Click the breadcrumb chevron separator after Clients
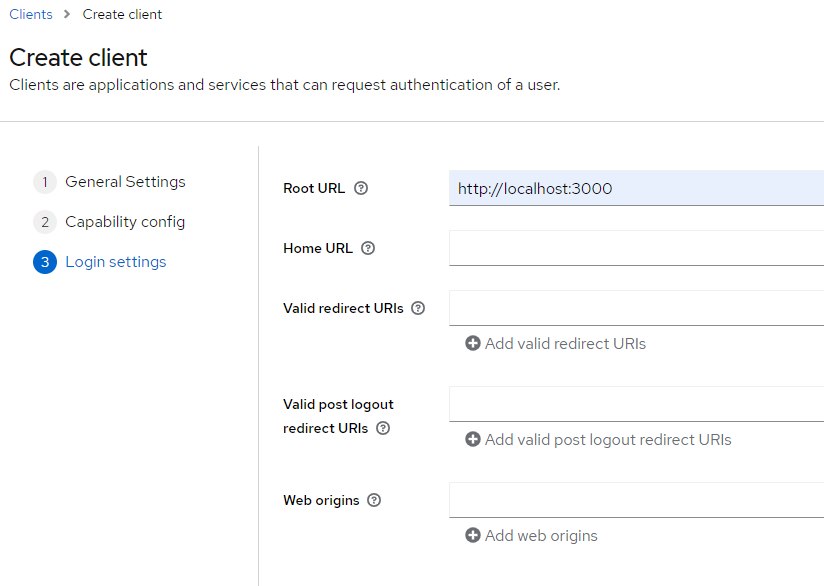The width and height of the screenshot is (824, 586). [x=68, y=15]
